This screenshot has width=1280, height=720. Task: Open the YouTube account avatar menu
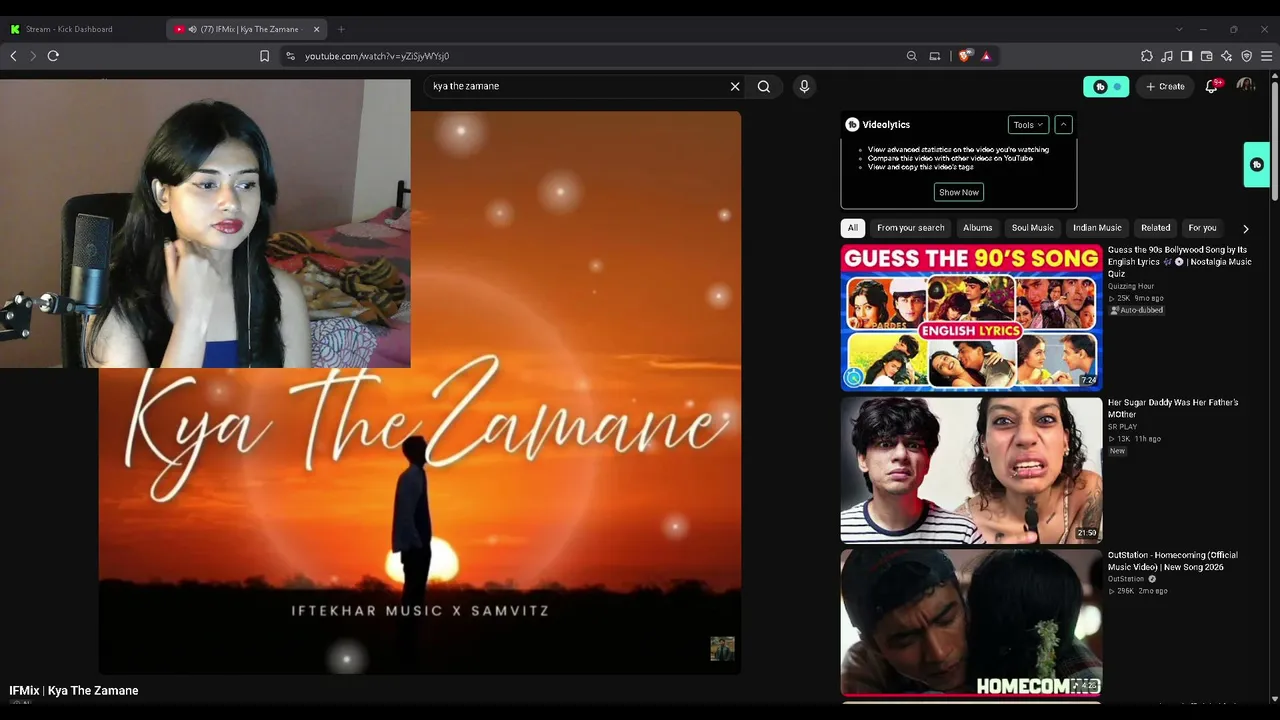click(1245, 86)
